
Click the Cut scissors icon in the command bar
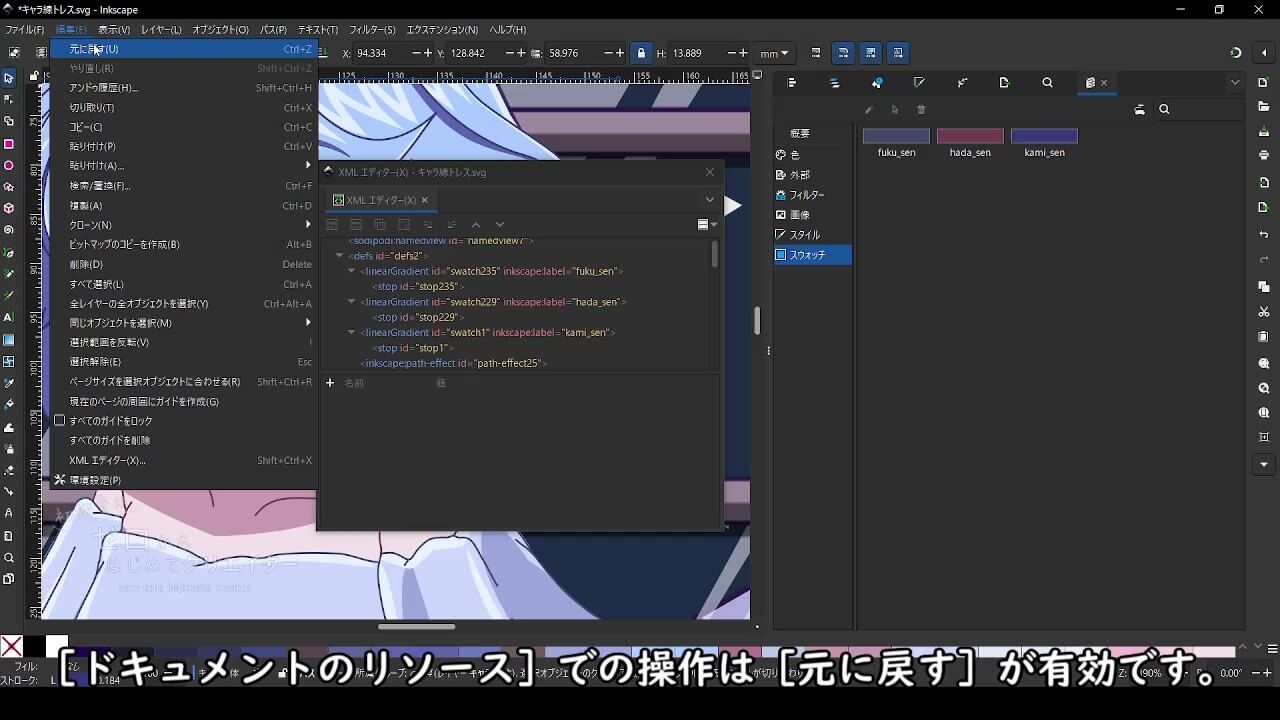pos(1264,312)
